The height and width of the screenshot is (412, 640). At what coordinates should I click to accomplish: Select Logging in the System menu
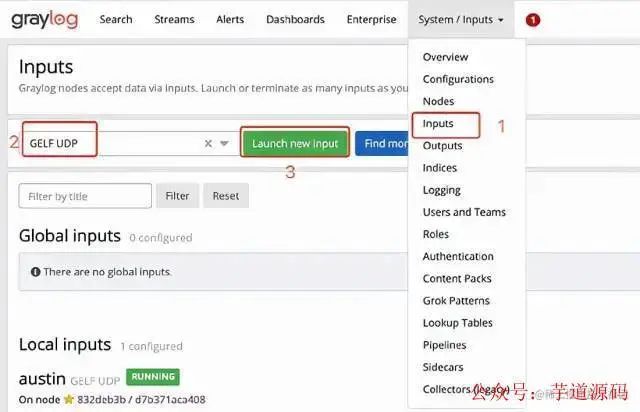442,190
